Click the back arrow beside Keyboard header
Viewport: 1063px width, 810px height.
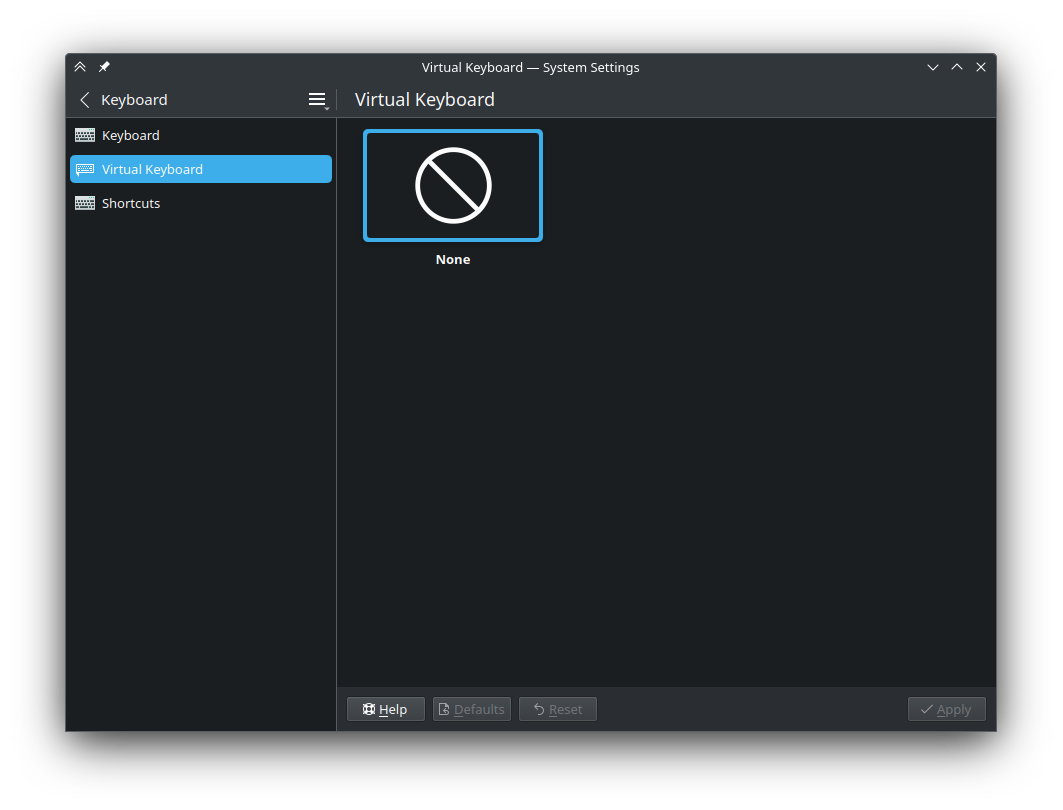(85, 100)
